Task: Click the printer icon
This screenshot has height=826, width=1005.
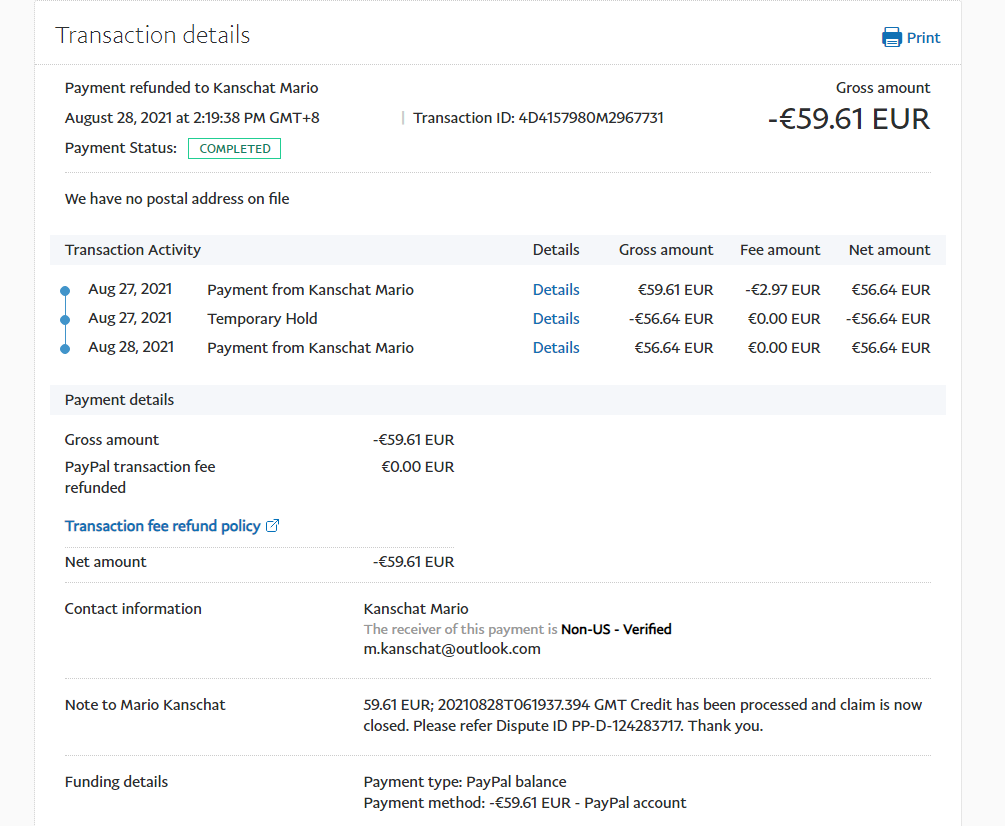Action: [891, 38]
